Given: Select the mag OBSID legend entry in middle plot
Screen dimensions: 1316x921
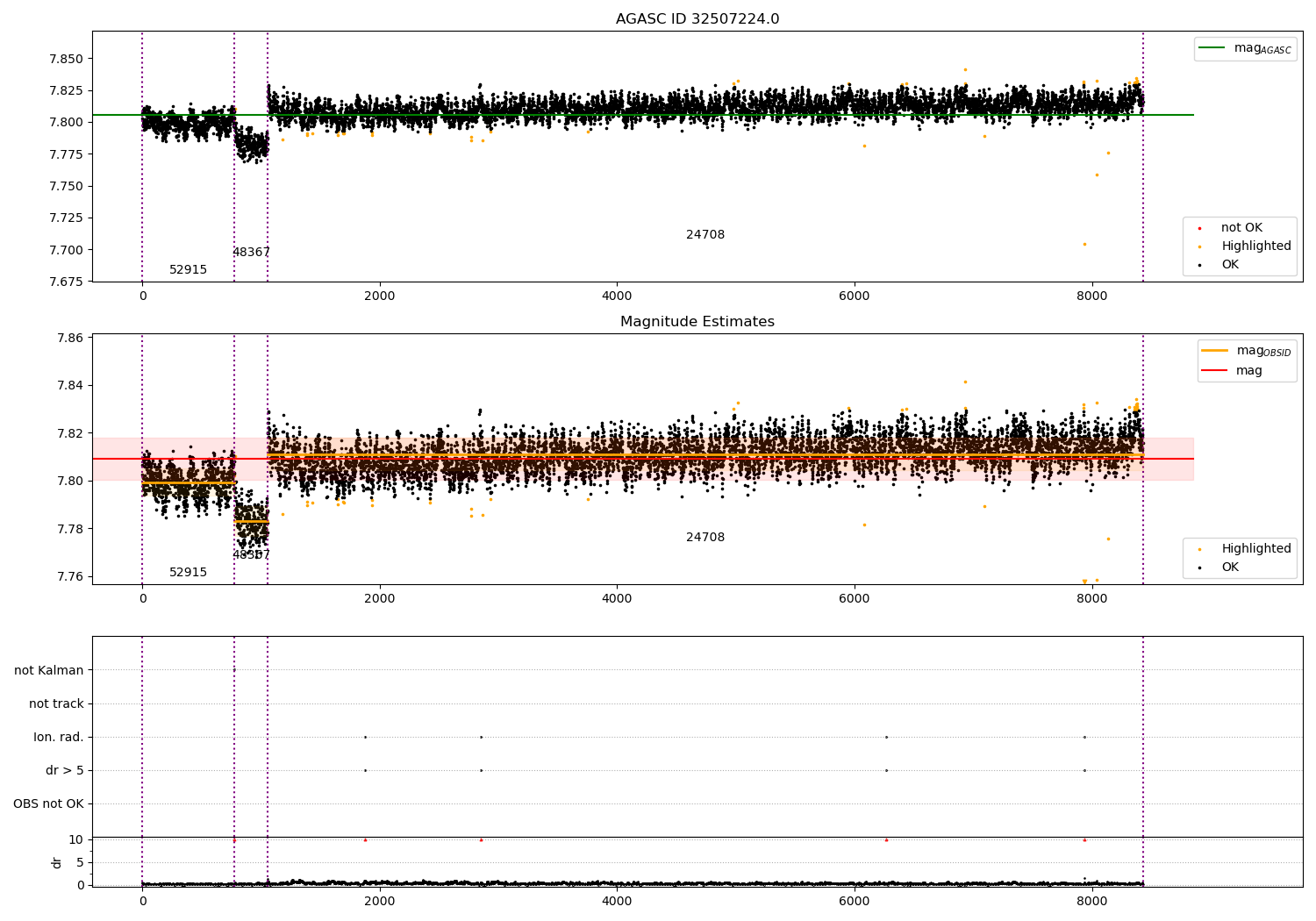Looking at the screenshot, I should pos(1246,351).
